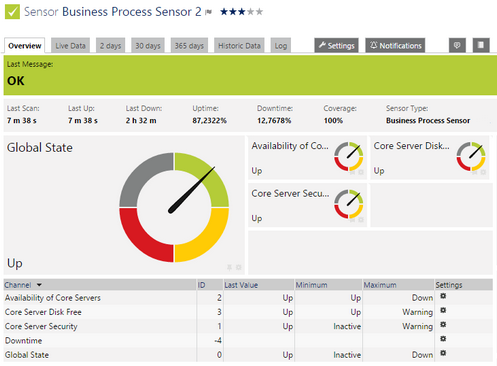This screenshot has height=366, width=497.
Task: Click Core Server Security minimum value Inactive
Action: [347, 326]
